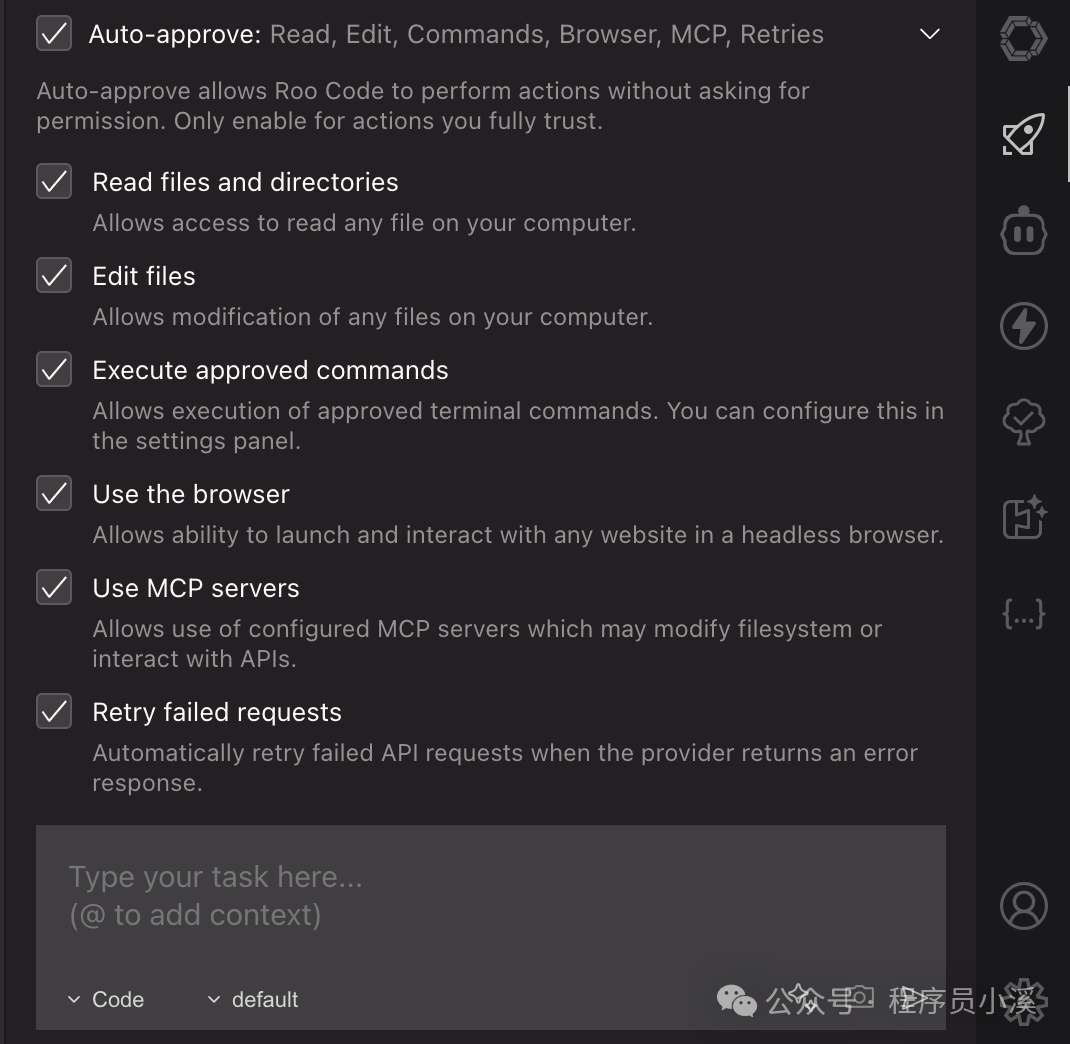Disable Read files and directories
This screenshot has width=1070, height=1044.
[x=54, y=182]
